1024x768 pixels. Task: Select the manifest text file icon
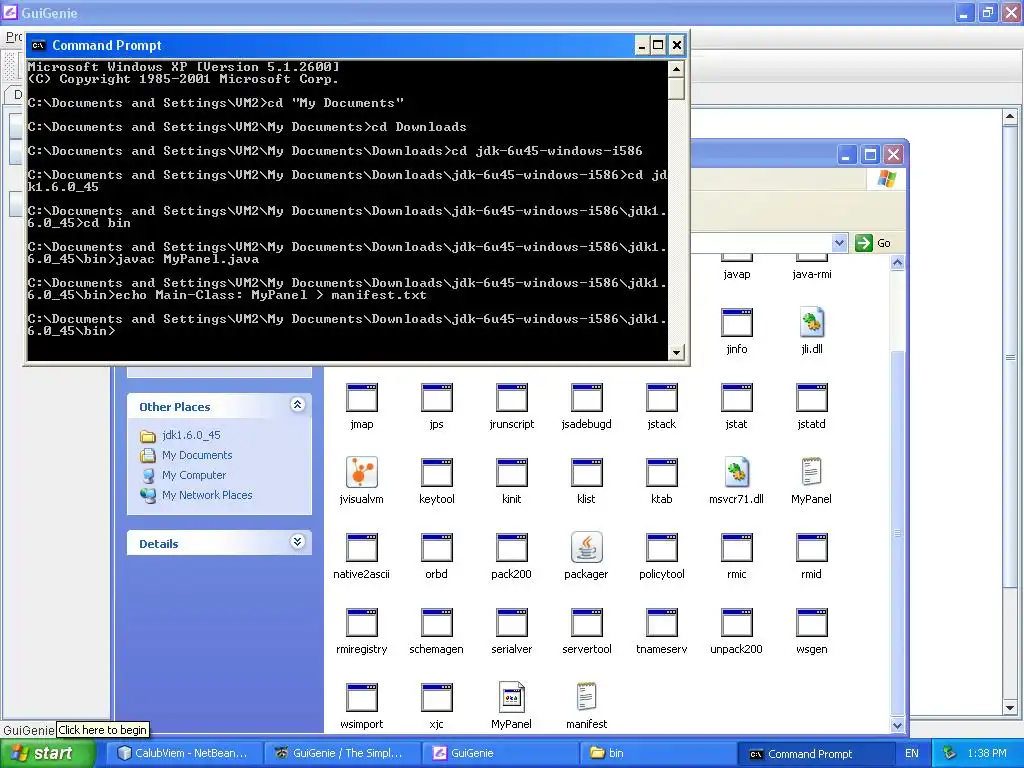coord(586,697)
